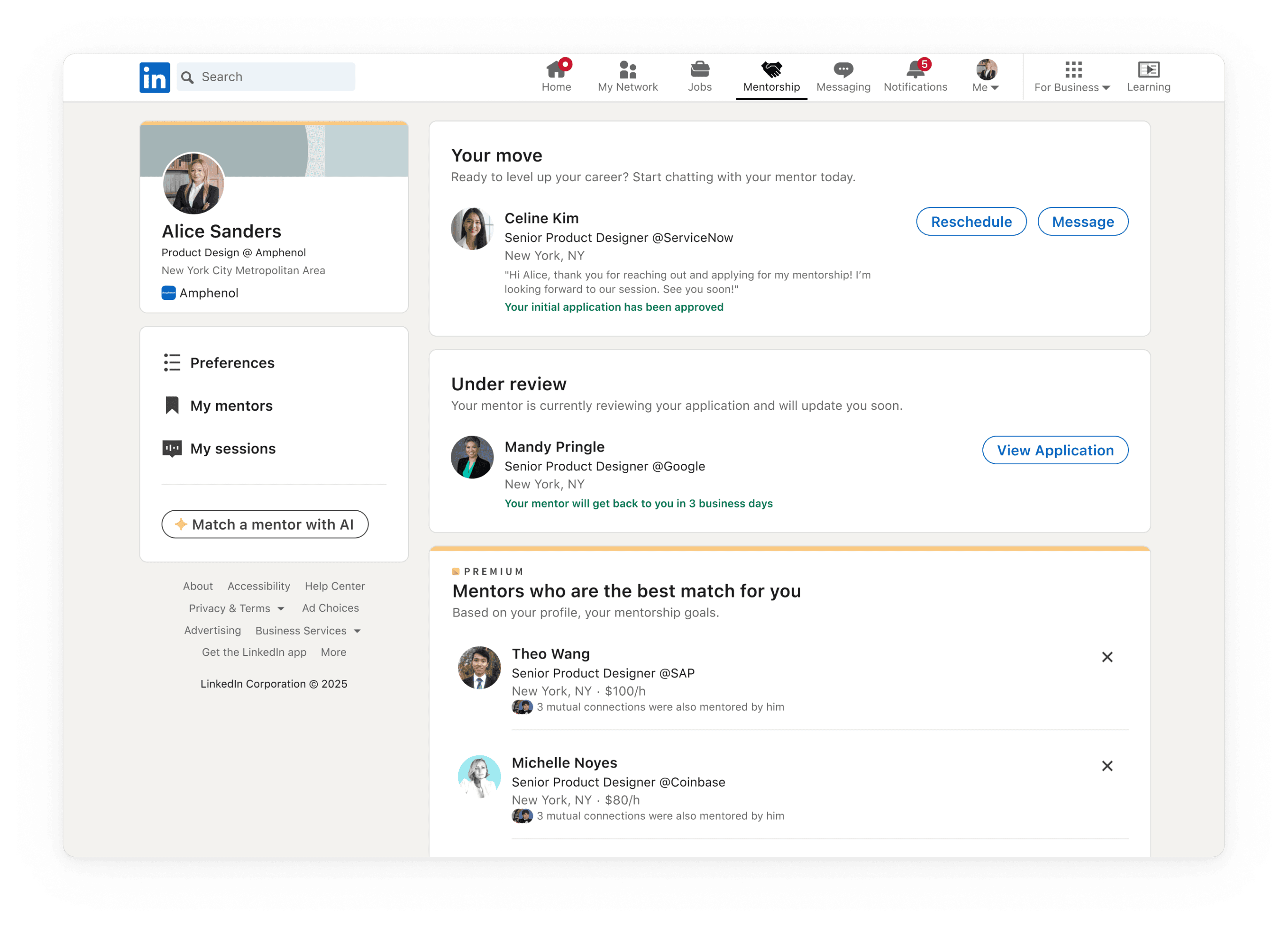Expand the Privacy & Terms dropdown
Image resolution: width=1288 pixels, height=930 pixels.
281,608
